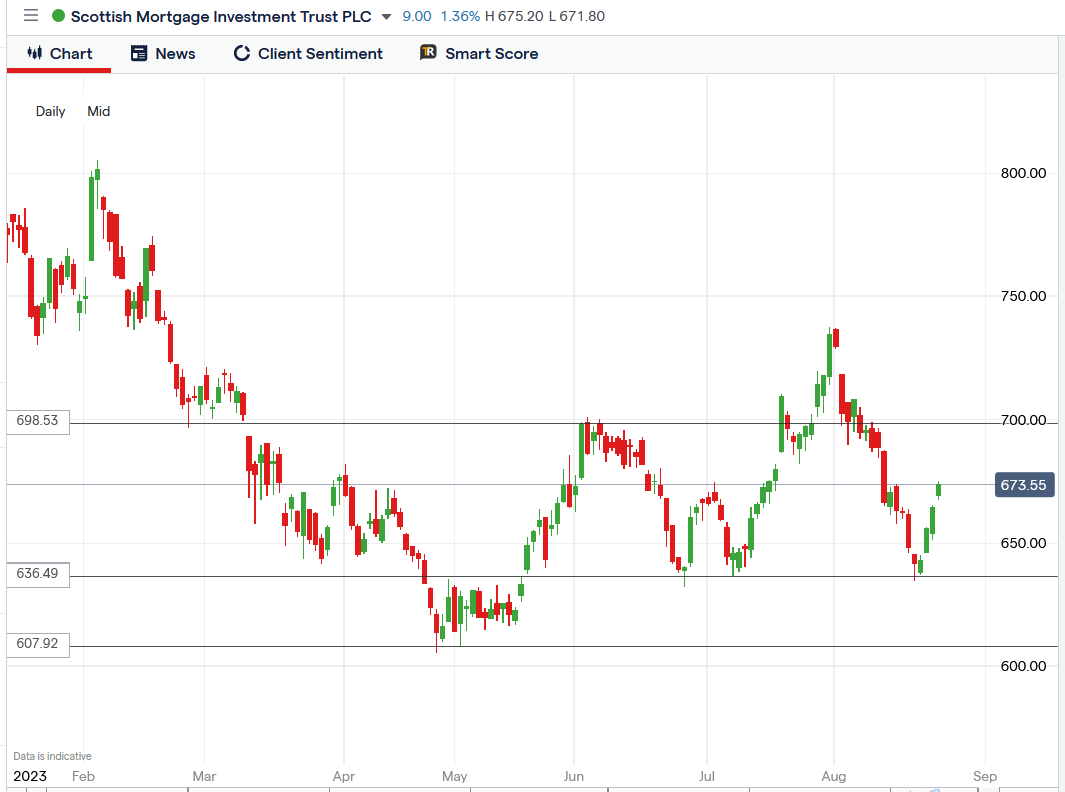Click the Scottish Mortgage Investment Trust PLC title
The image size is (1065, 792).
221,16
